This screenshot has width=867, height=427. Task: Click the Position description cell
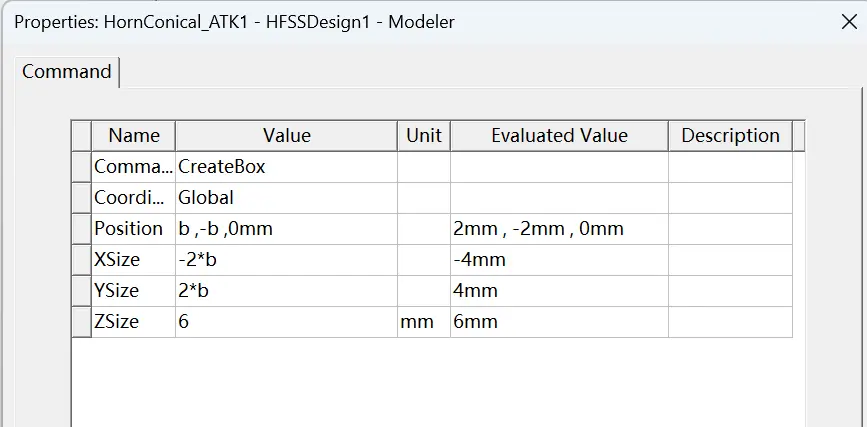pos(730,229)
